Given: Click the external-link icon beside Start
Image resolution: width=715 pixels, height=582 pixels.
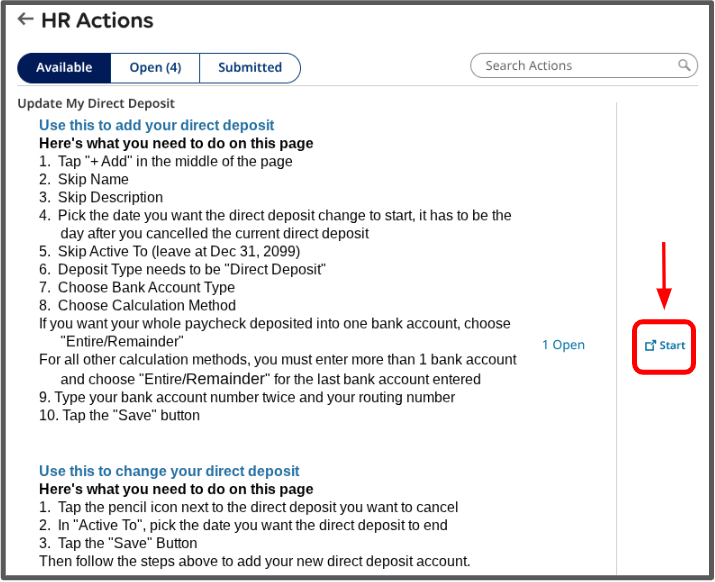Looking at the screenshot, I should (650, 345).
